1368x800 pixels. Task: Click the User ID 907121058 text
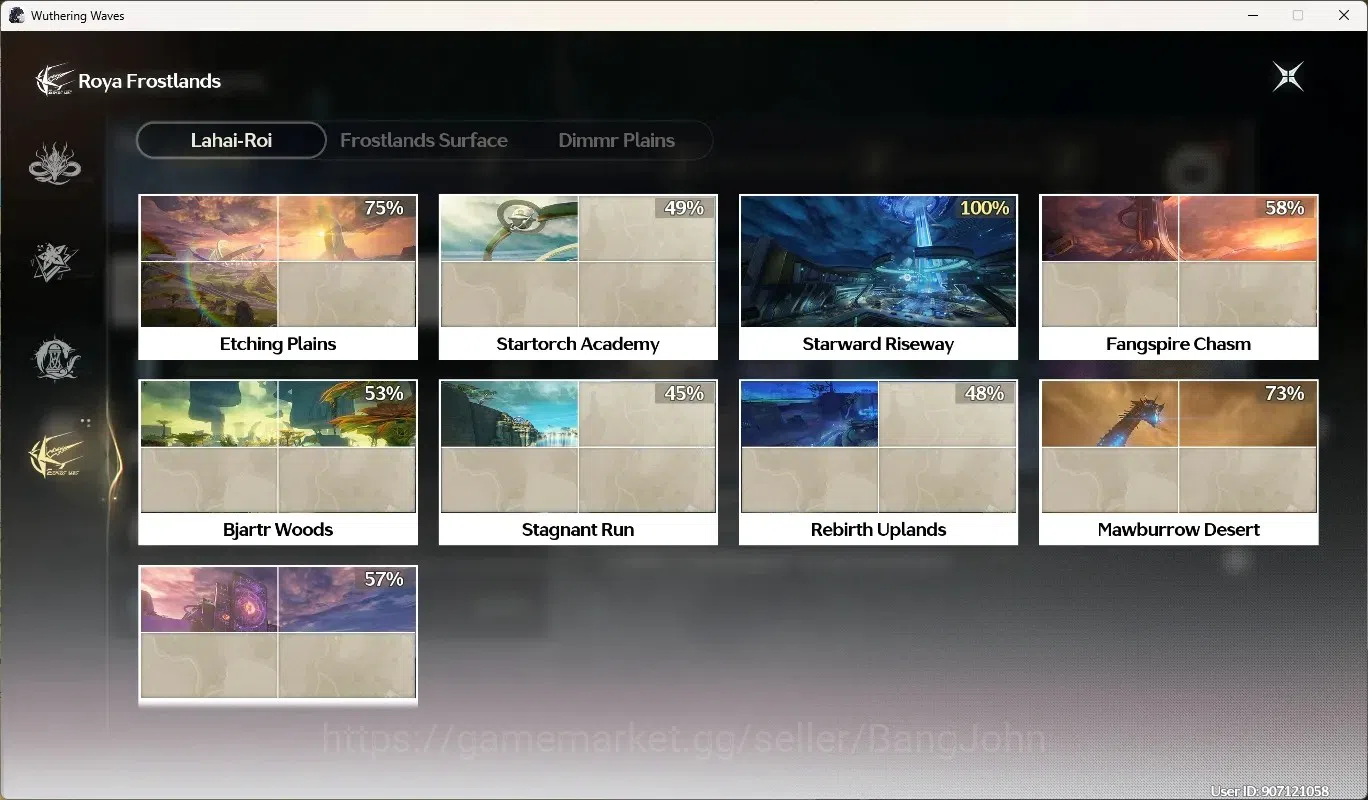[1270, 792]
